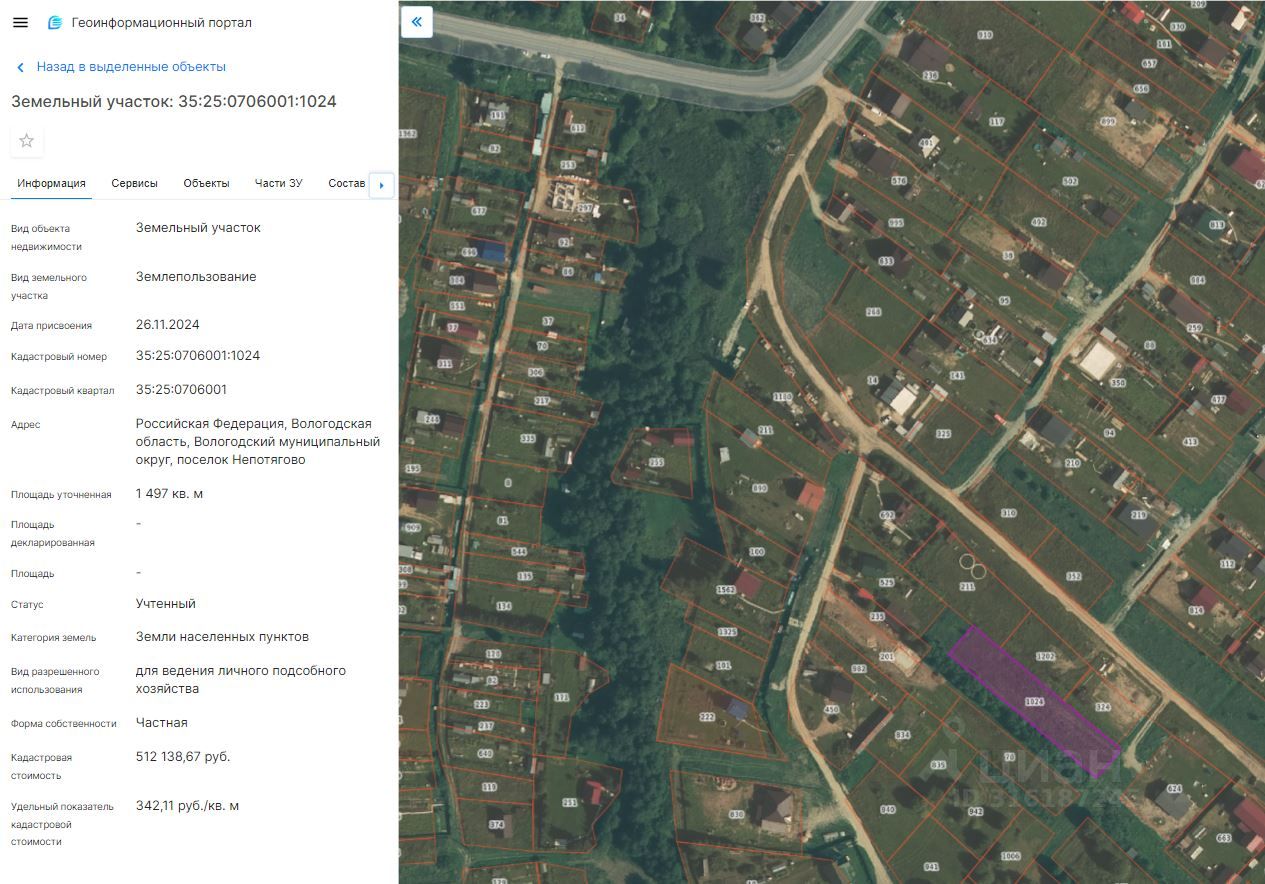Click the geoportal logo icon
The image size is (1265, 884).
(55, 22)
